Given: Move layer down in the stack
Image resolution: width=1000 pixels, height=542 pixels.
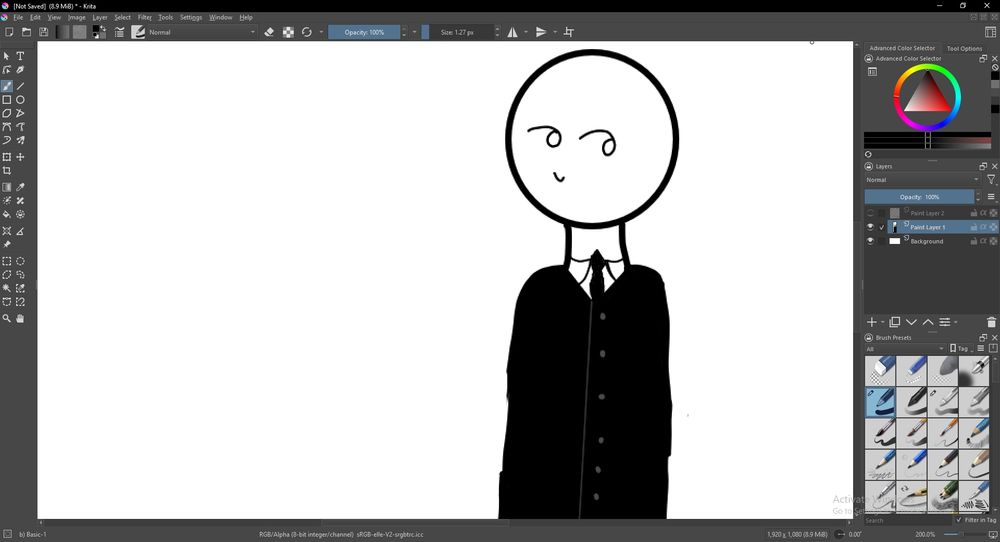Looking at the screenshot, I should click(911, 322).
